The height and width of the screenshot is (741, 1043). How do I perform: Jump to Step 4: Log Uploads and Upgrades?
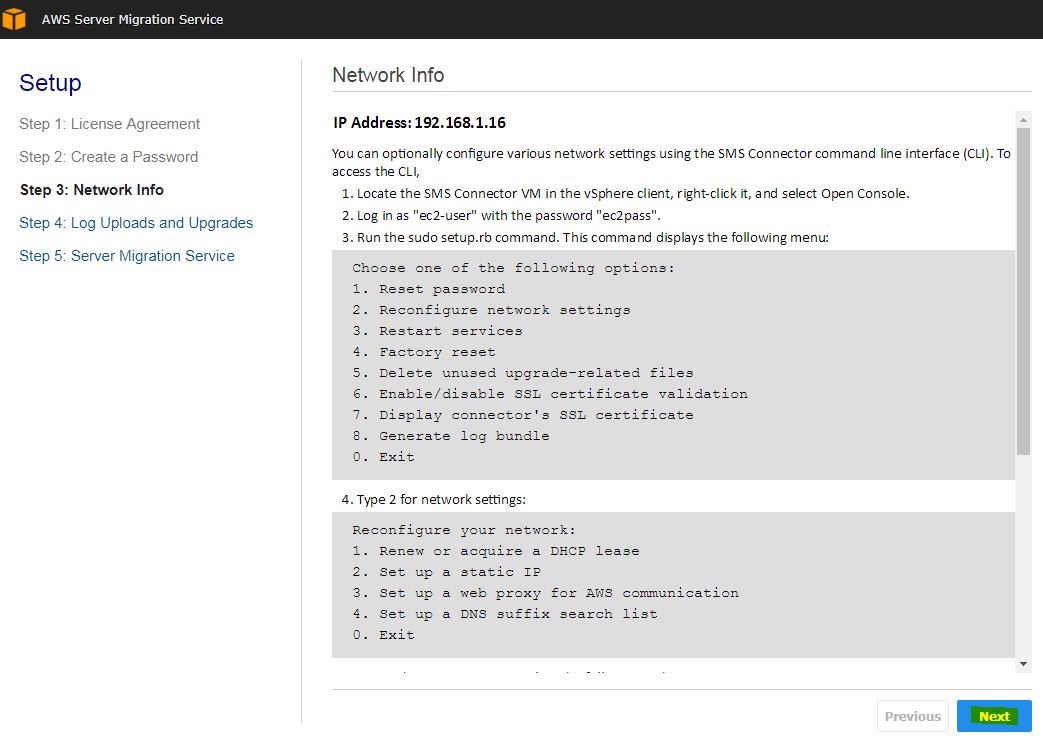(x=136, y=223)
